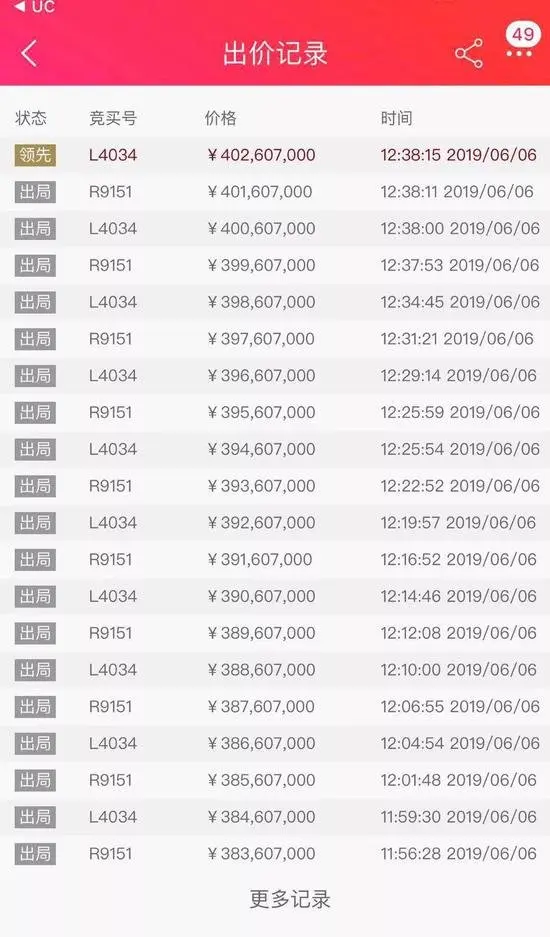Tap bidder R9151 at ¥393,607,000
This screenshot has width=550, height=937.
click(x=111, y=486)
